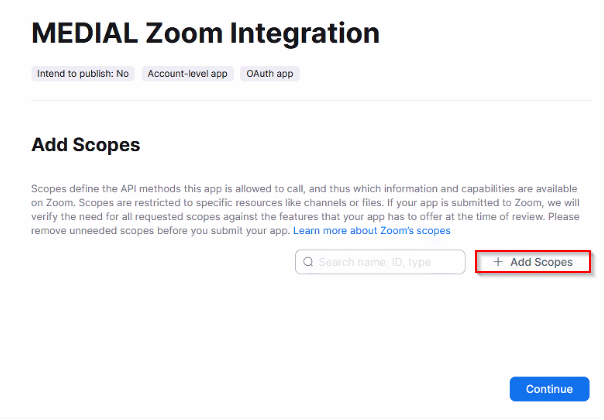This screenshot has width=604, height=420.
Task: Click the Add Scopes section heading
Action: tap(86, 145)
